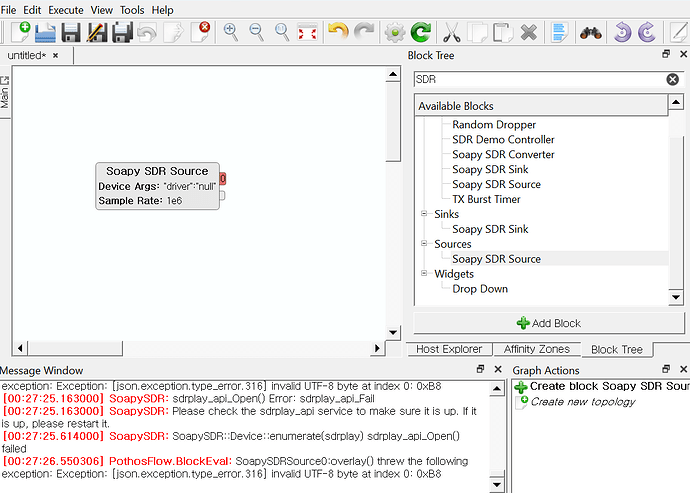Click canvas horizontal scrollbar right arrow
The image size is (690, 493).
377,348
